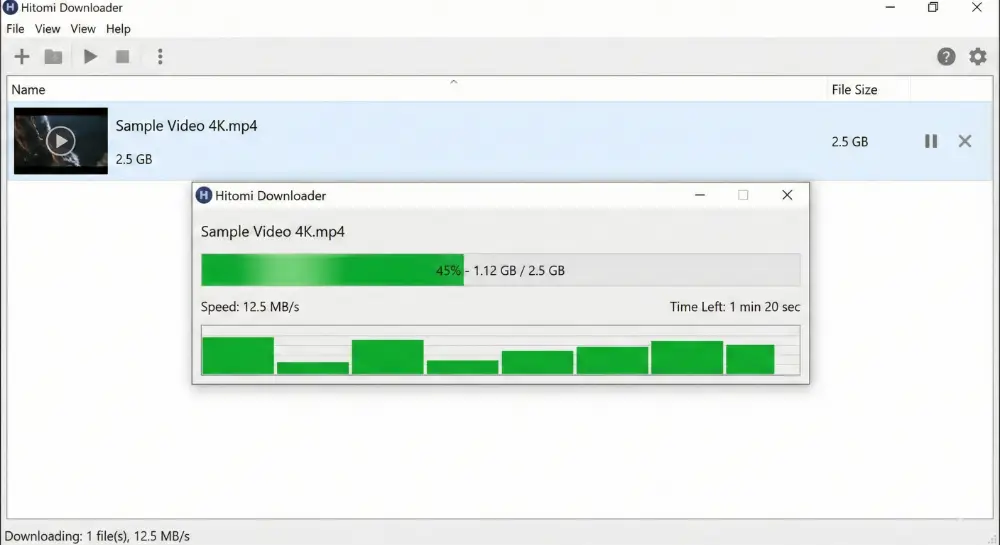Open the downloads folder icon in toolbar

coord(54,57)
